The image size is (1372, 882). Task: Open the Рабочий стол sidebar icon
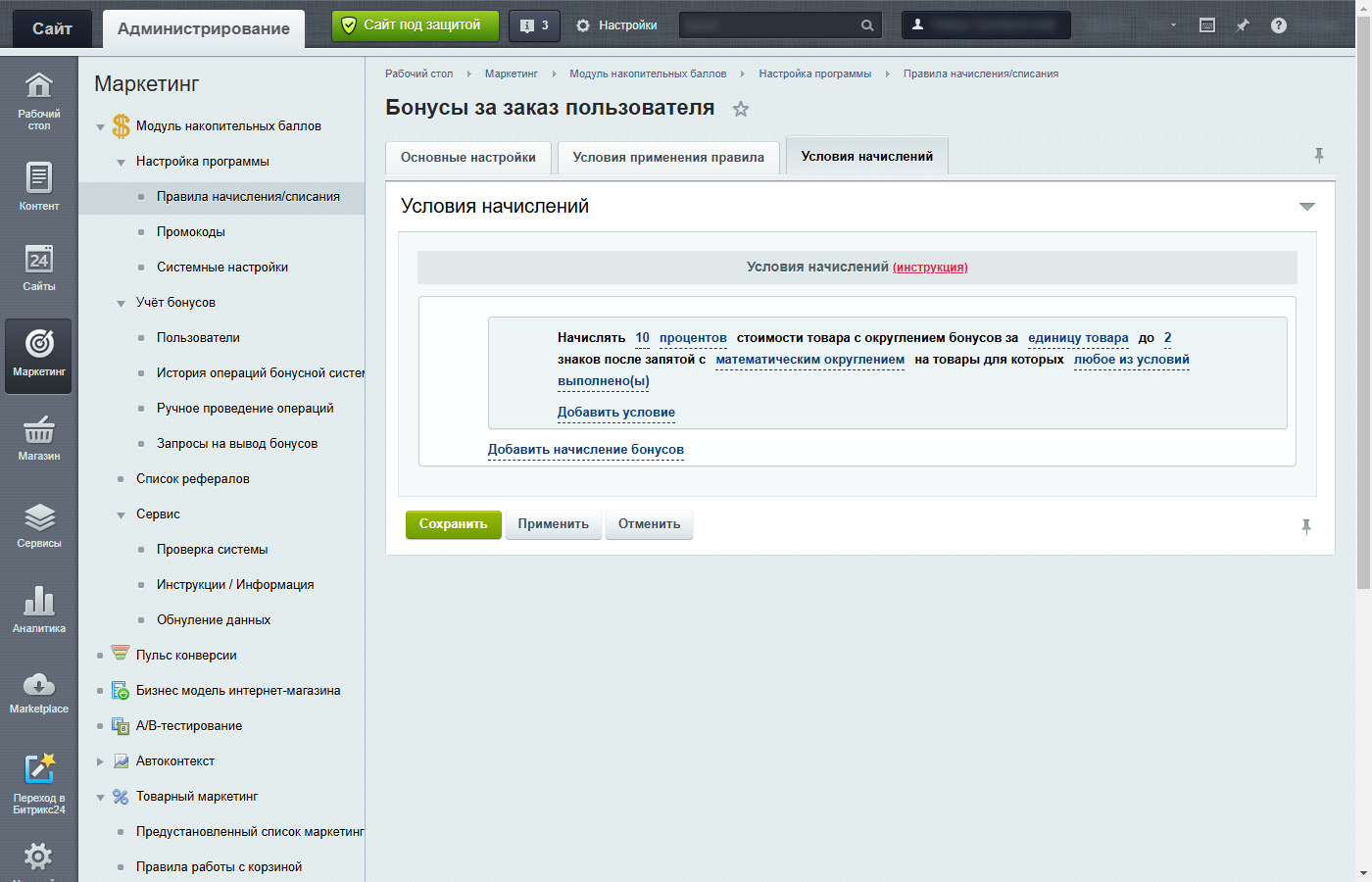click(x=38, y=101)
